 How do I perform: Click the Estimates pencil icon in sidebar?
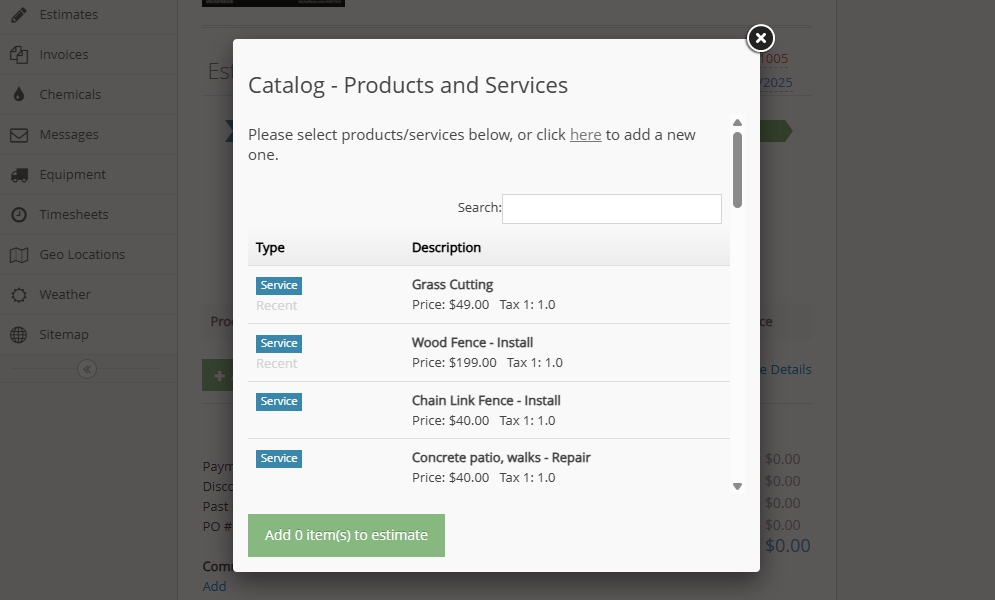(x=19, y=15)
